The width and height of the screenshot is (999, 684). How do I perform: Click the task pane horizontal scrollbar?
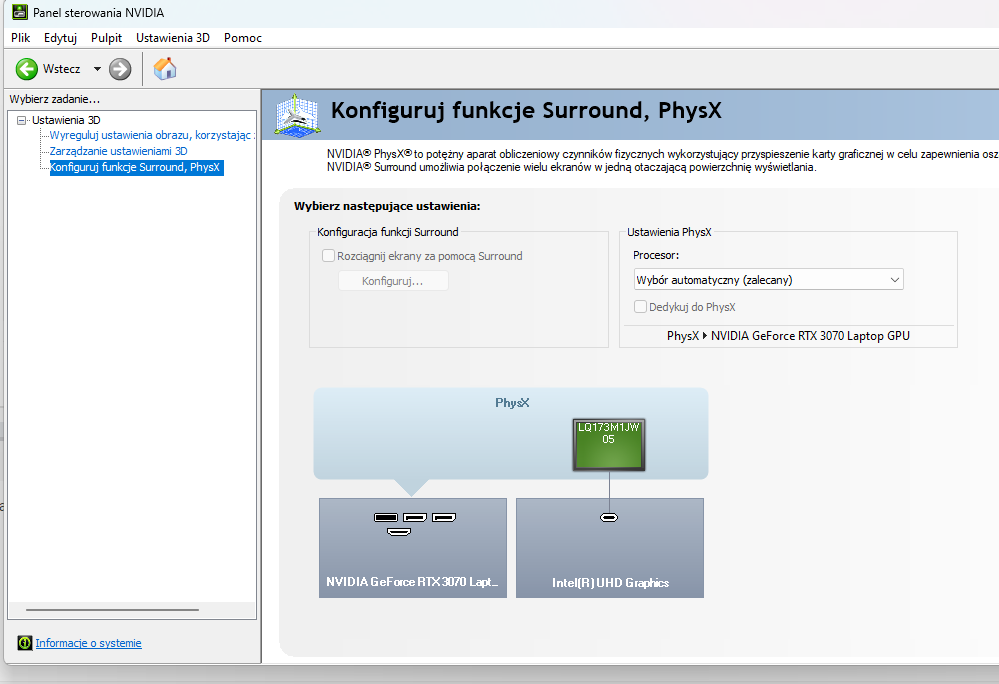(x=113, y=609)
